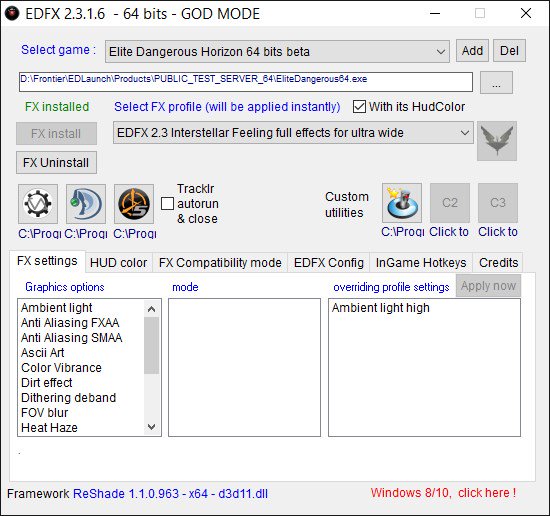Switch to the FX settings tab
550x516 pixels.
(47, 261)
